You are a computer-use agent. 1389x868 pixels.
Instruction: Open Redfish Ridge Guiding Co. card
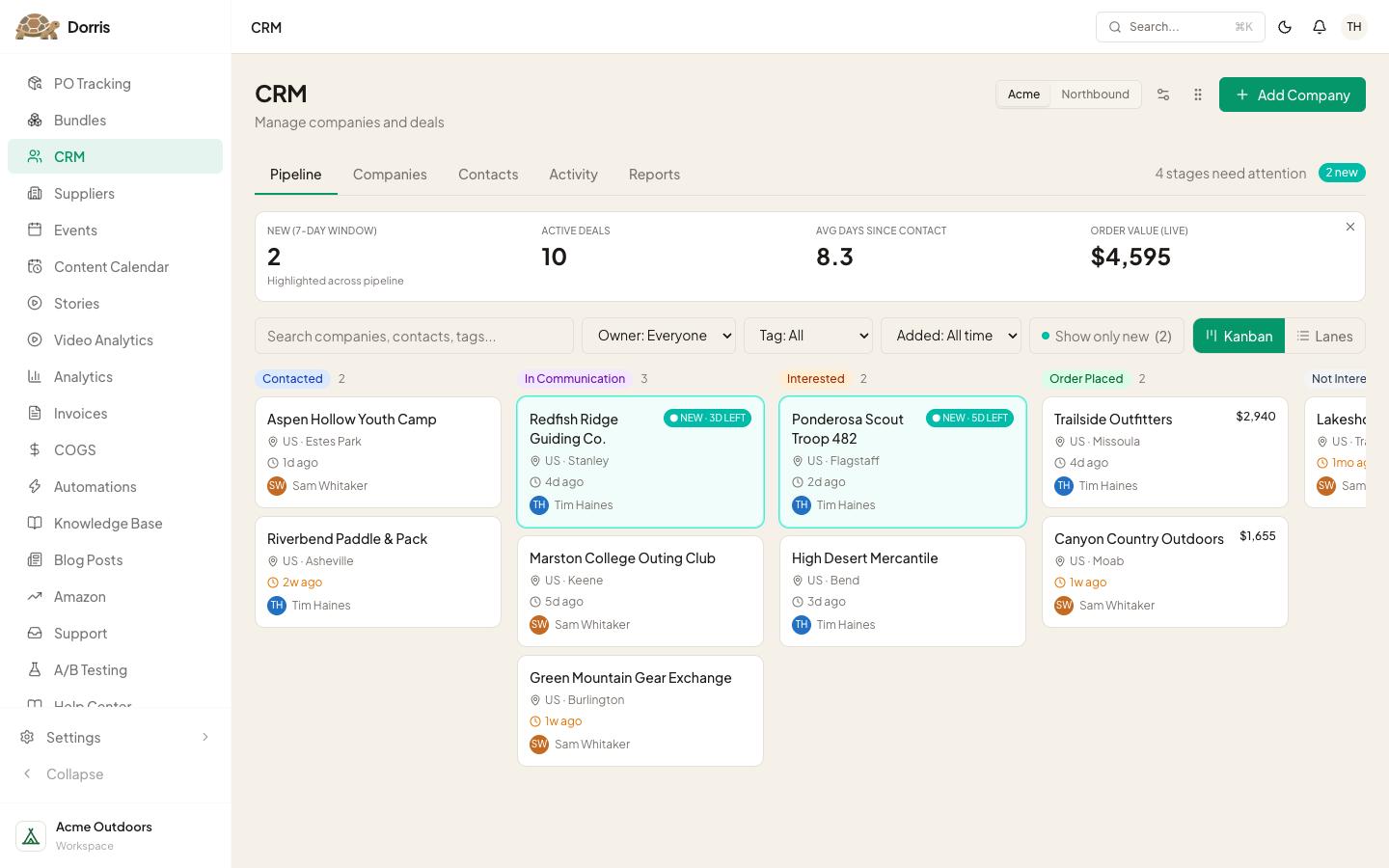pyautogui.click(x=640, y=462)
